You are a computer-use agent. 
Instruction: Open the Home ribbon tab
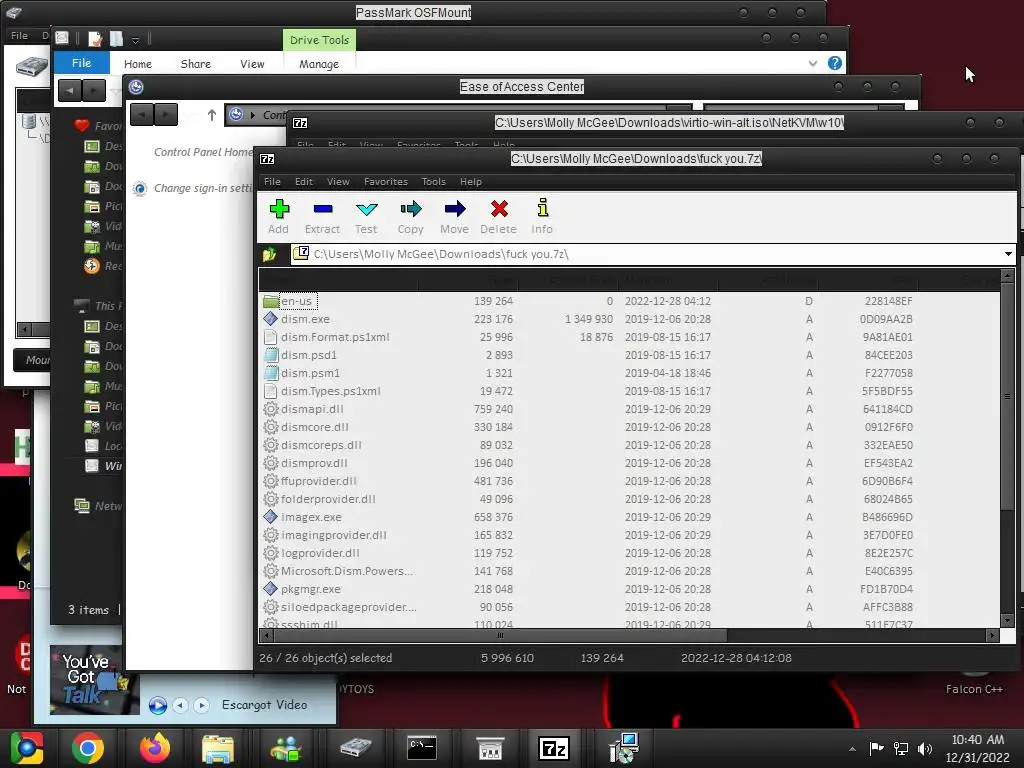point(138,64)
